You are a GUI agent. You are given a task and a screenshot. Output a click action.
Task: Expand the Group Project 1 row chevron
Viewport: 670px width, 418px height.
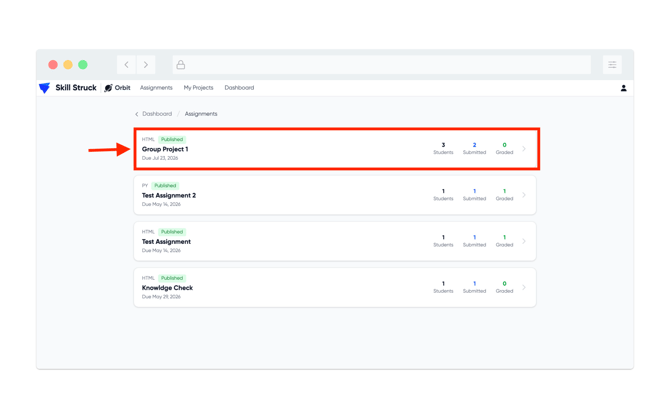[524, 149]
